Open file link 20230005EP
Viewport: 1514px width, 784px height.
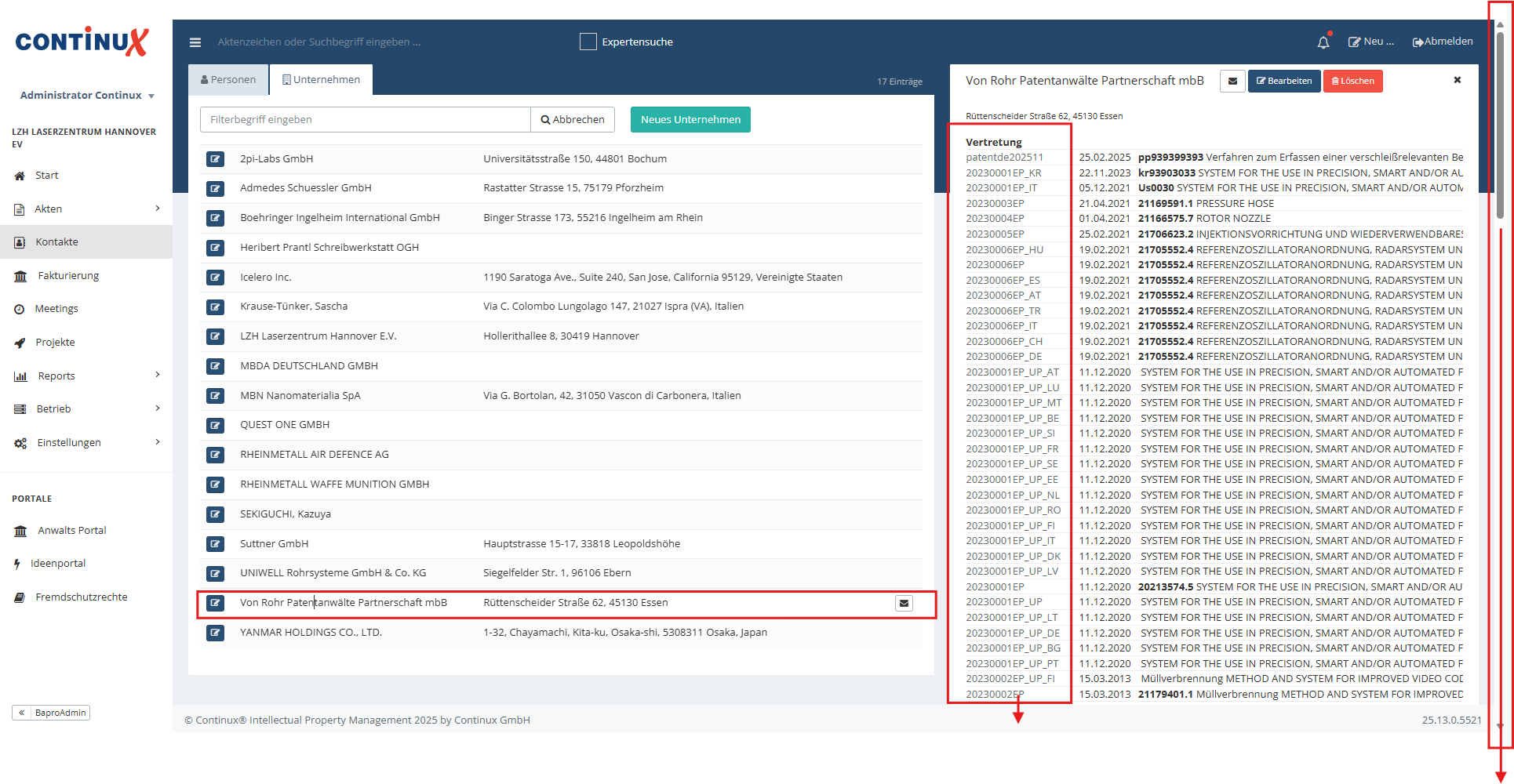point(995,234)
